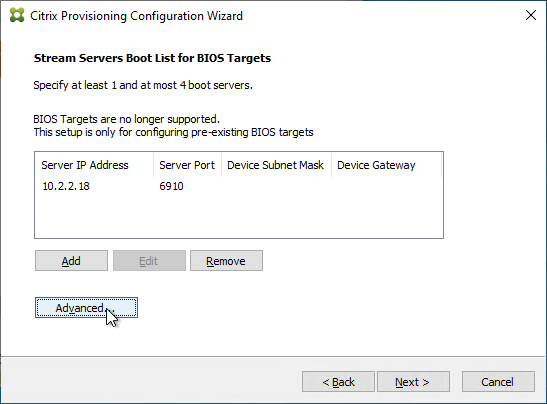
Task: Click the blank subnet mask cell of 10.2.2.18 row
Action: (276, 186)
